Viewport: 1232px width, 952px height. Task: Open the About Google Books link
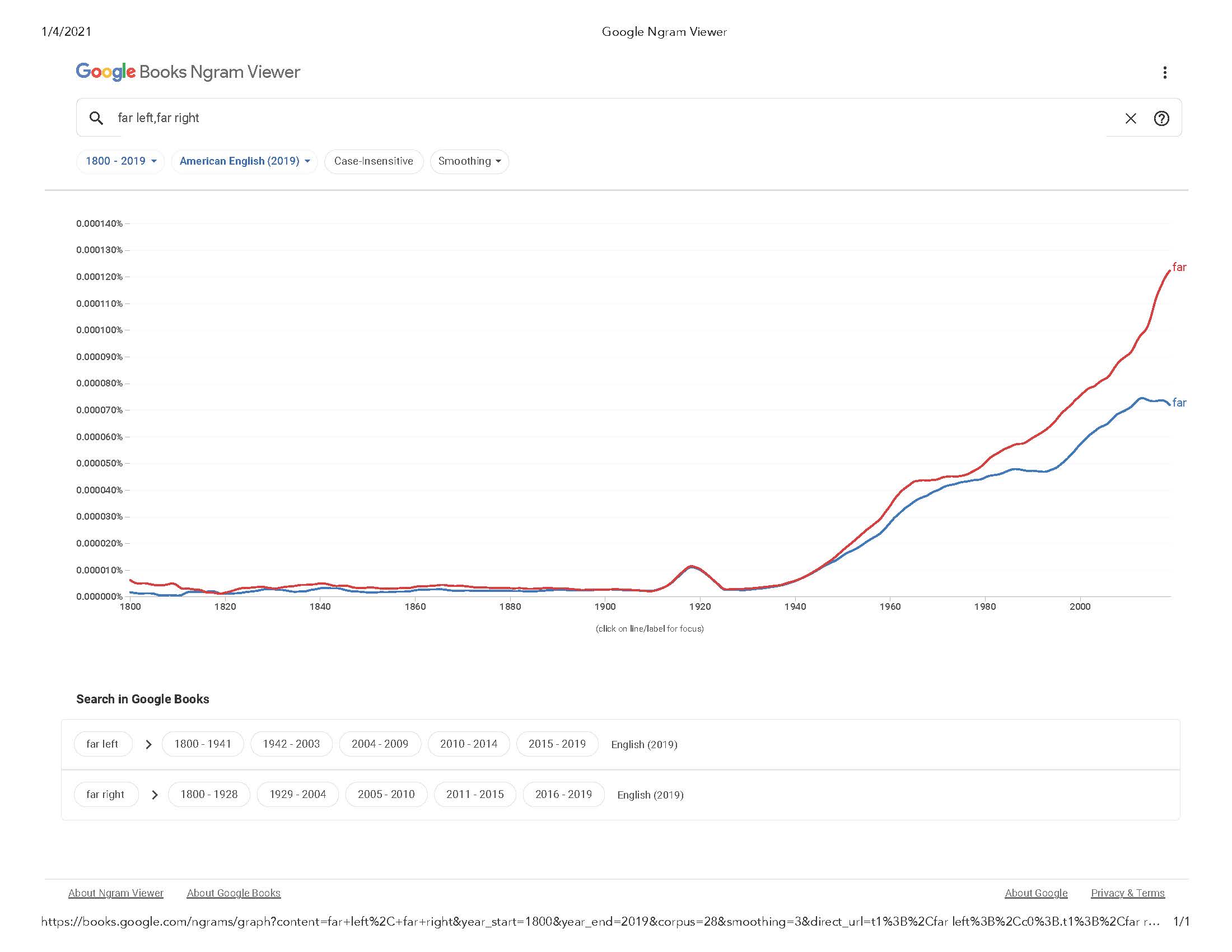coord(234,893)
